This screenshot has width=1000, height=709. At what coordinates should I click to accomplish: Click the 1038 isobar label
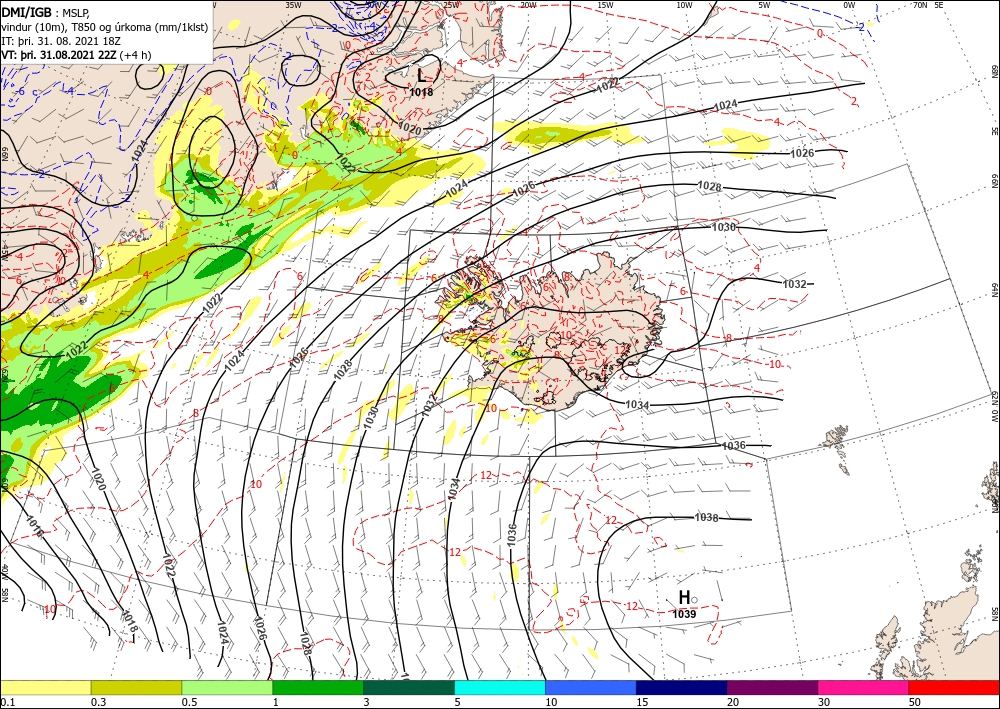point(707,518)
